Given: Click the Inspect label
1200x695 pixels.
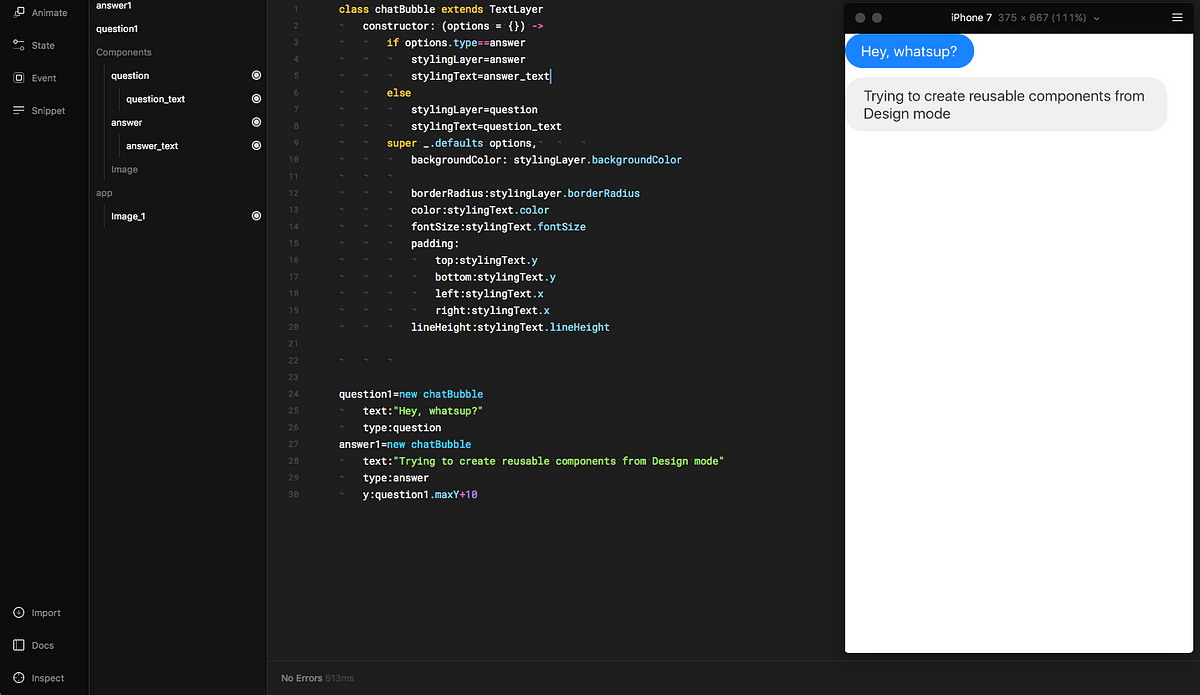Looking at the screenshot, I should point(48,678).
